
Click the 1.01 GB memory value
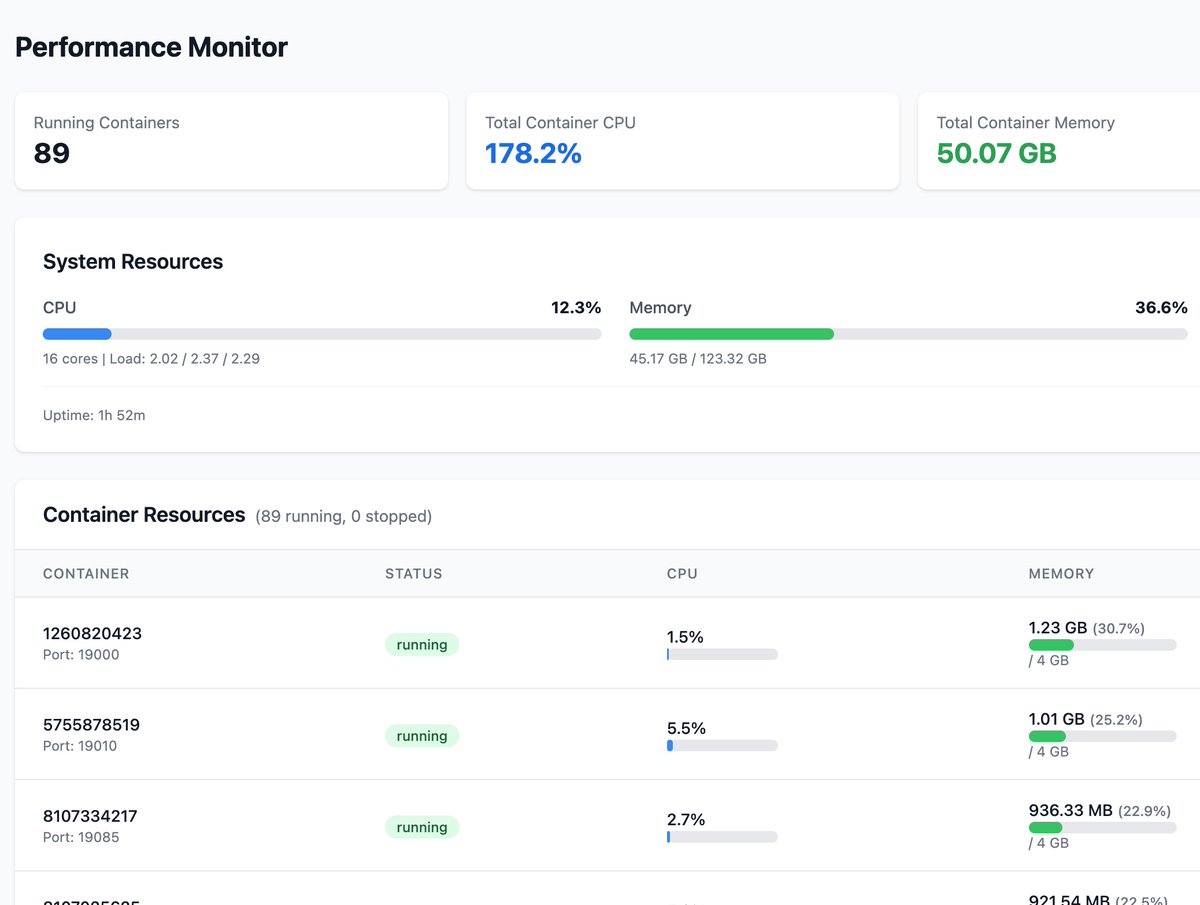(1057, 719)
